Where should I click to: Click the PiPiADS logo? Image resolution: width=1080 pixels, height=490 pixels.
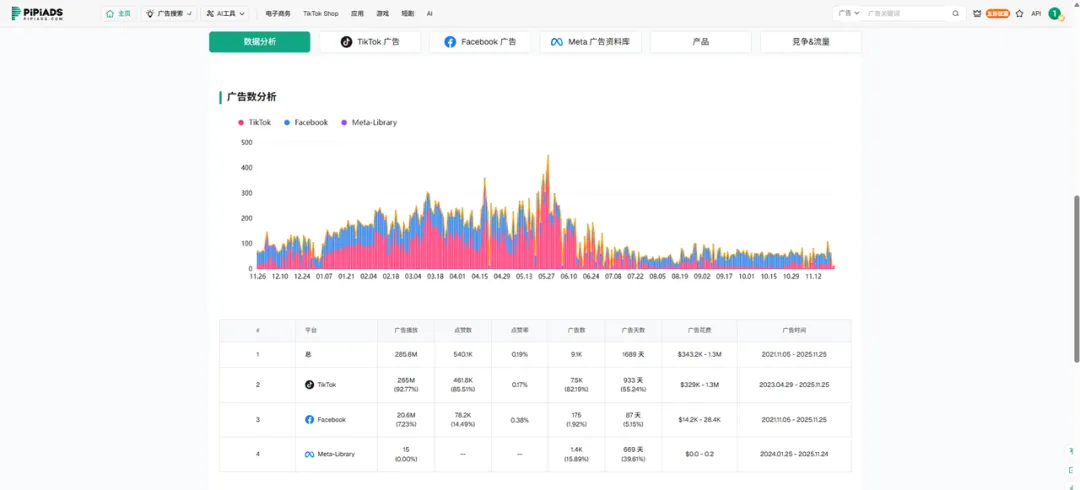(38, 13)
